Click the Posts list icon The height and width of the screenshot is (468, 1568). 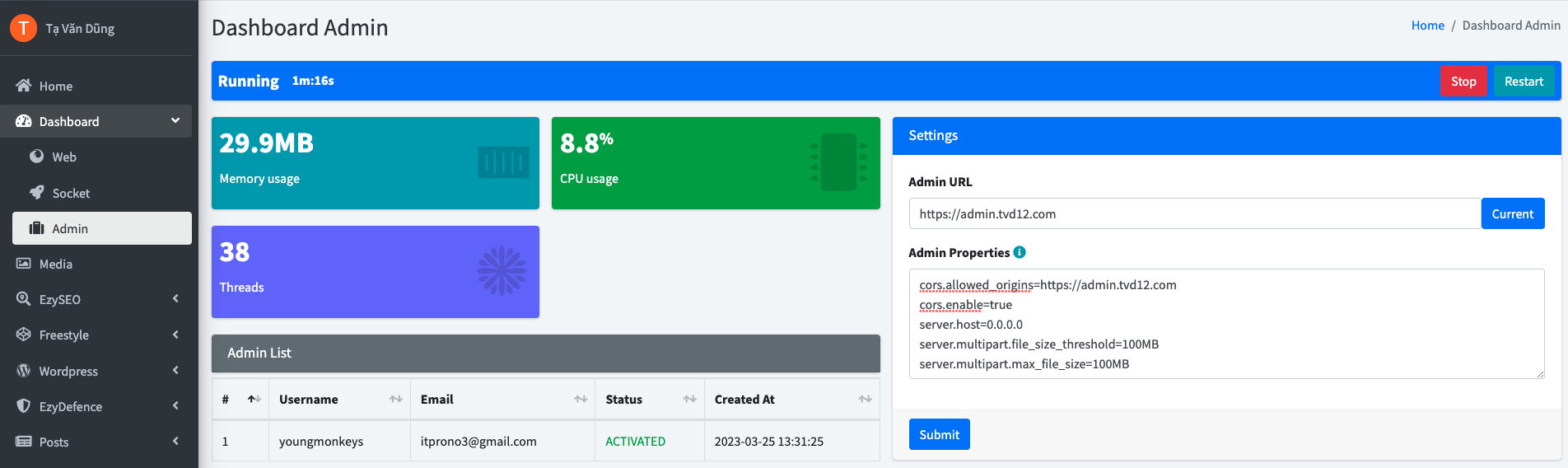[24, 442]
